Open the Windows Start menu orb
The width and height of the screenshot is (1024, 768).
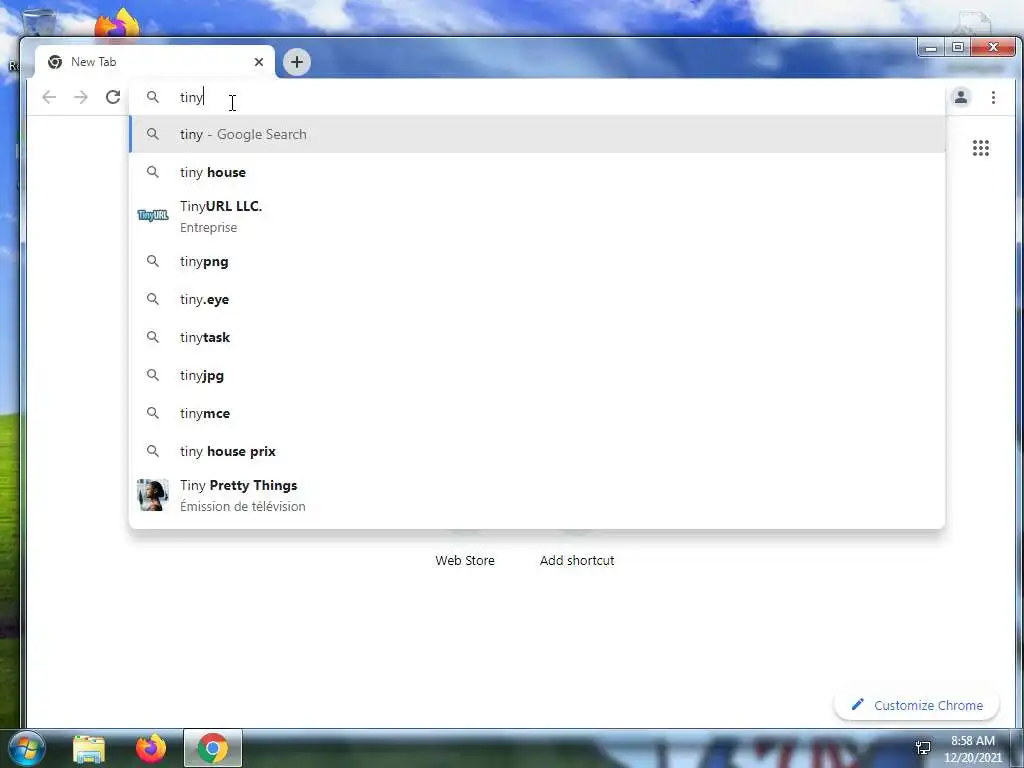click(25, 748)
